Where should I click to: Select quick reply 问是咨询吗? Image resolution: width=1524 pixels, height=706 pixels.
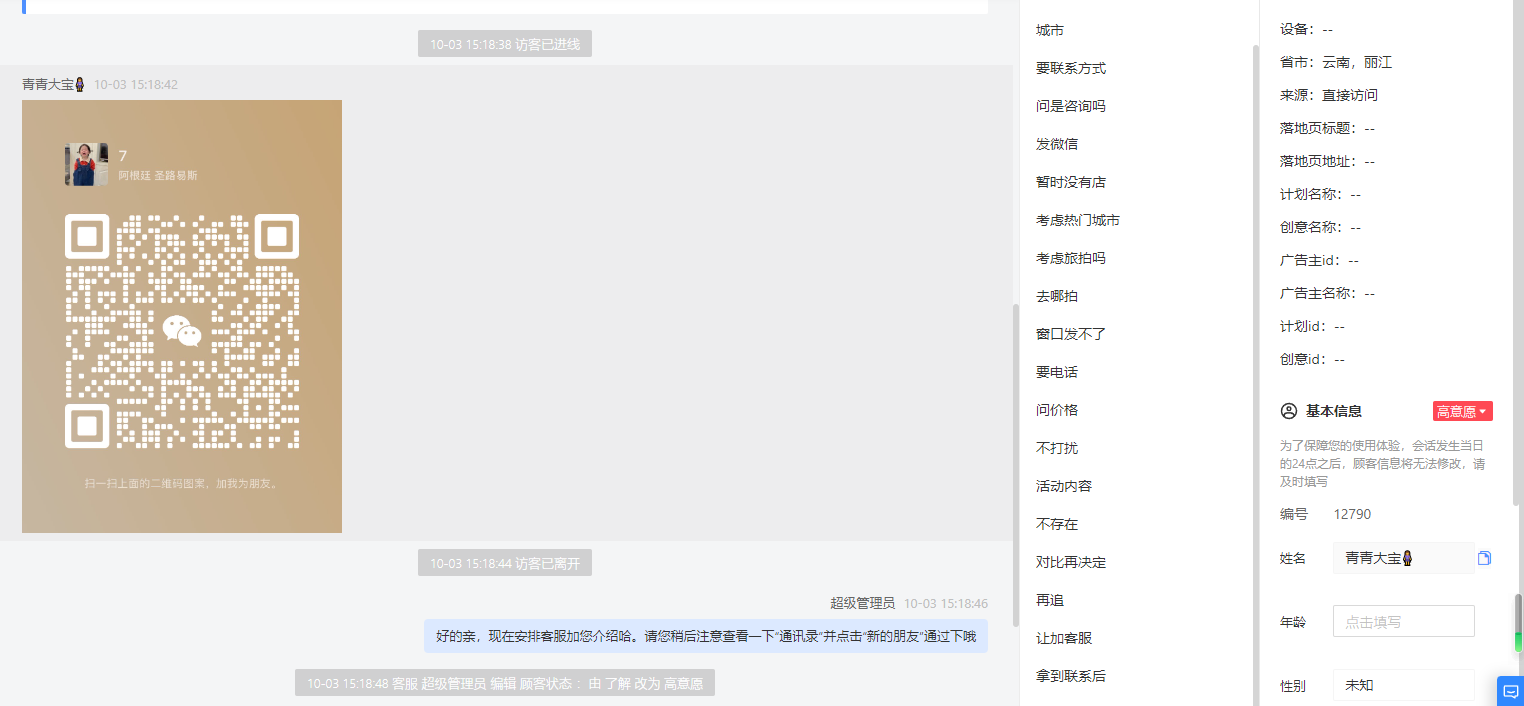tap(1071, 107)
